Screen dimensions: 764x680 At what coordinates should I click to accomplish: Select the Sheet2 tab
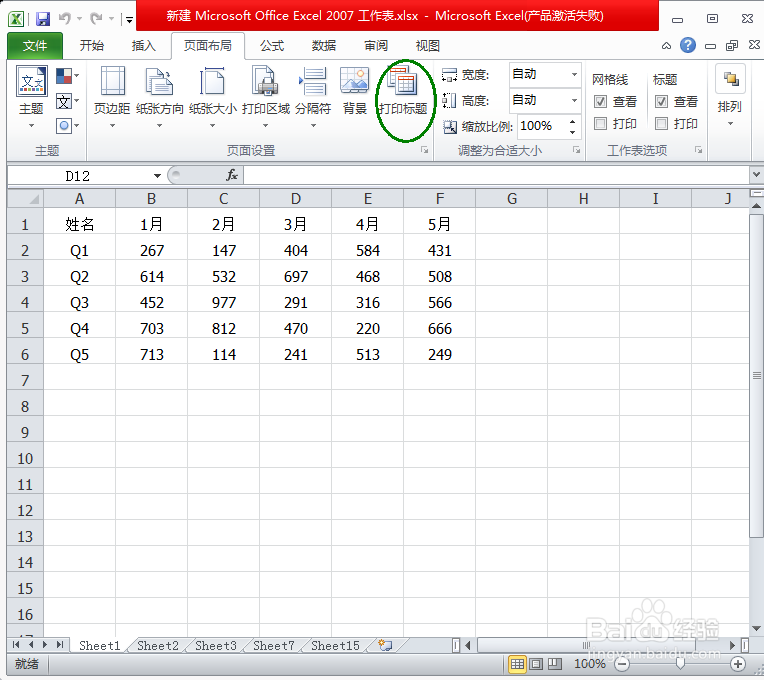coord(158,645)
